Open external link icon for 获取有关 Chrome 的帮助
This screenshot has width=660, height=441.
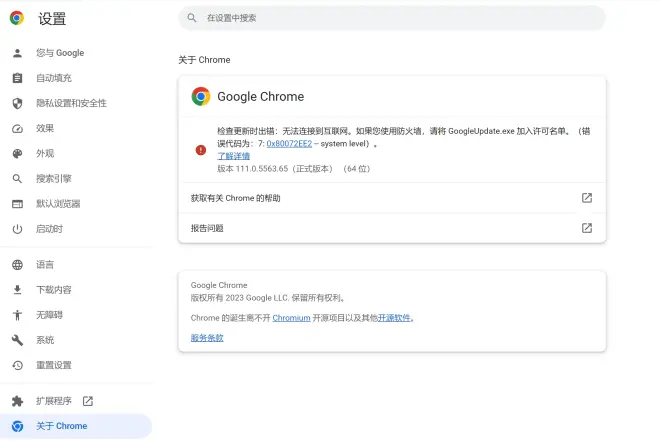pos(587,198)
